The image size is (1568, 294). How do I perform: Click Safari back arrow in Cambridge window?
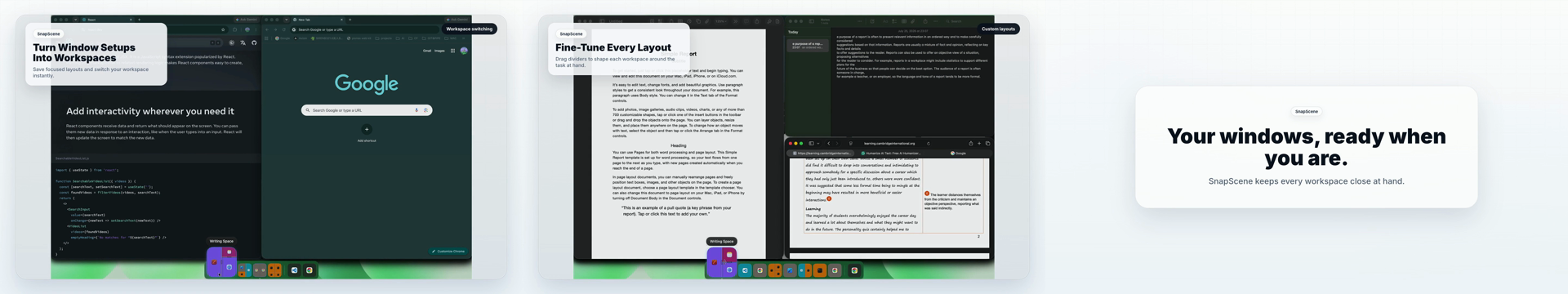click(829, 143)
